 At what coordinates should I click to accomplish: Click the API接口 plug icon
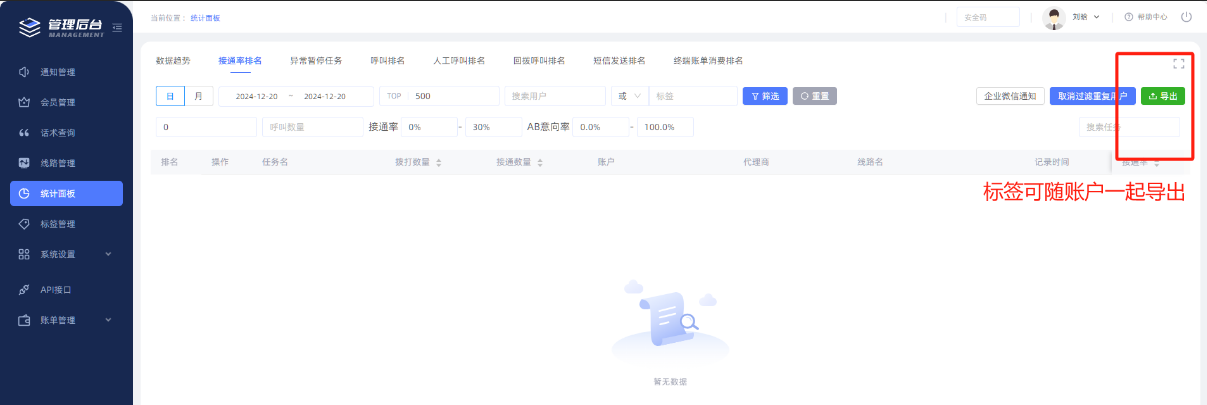point(24,290)
